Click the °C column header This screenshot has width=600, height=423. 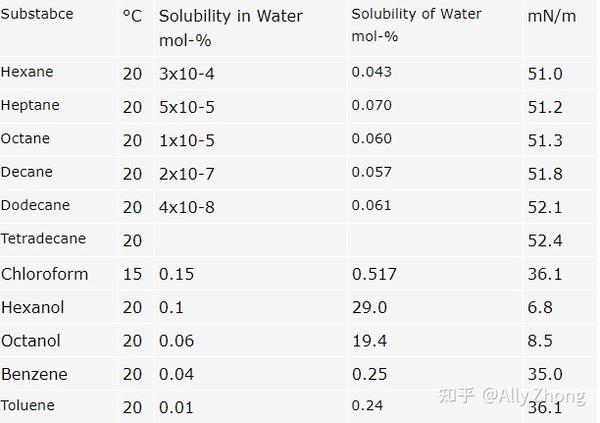point(132,16)
